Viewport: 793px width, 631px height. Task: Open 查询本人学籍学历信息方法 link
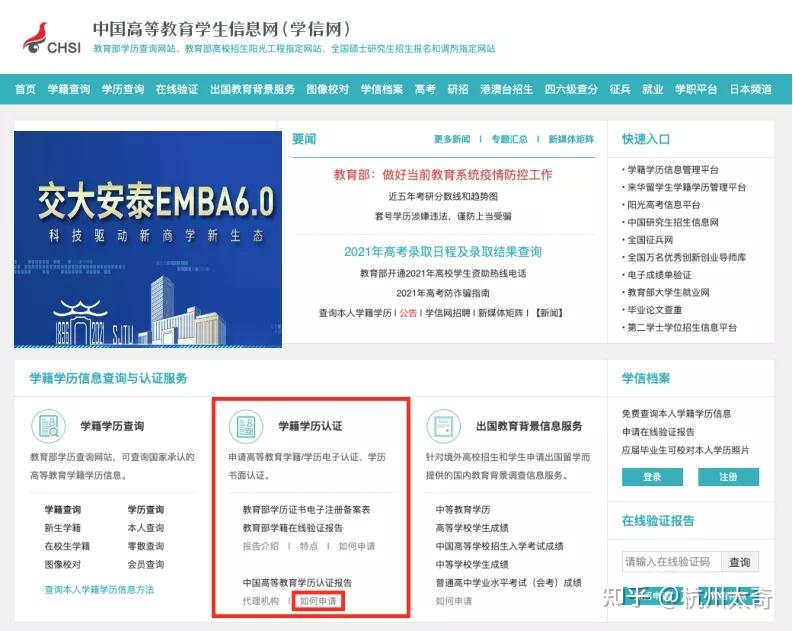[99, 590]
